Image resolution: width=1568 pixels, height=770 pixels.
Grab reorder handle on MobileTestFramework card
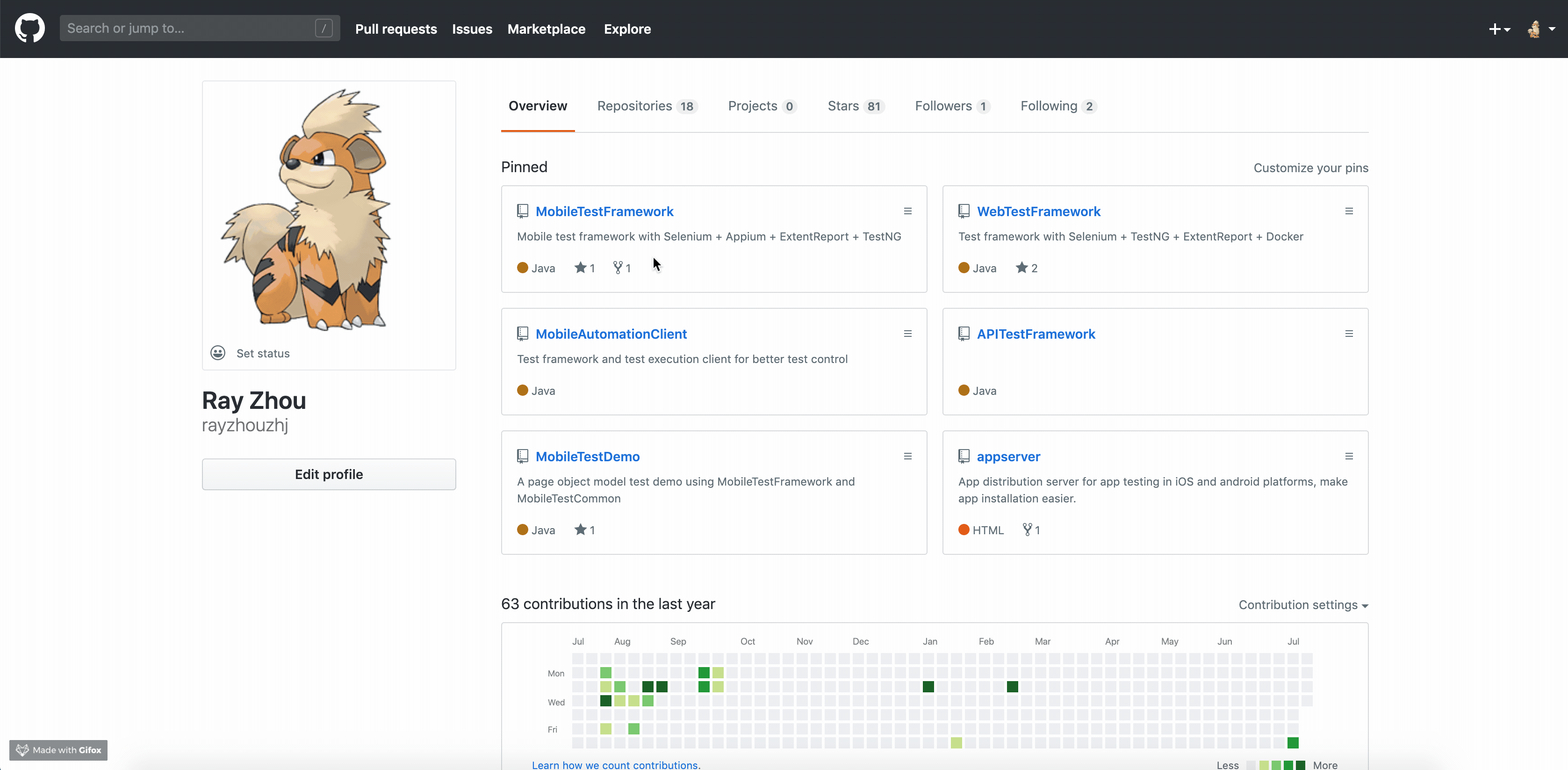coord(907,211)
